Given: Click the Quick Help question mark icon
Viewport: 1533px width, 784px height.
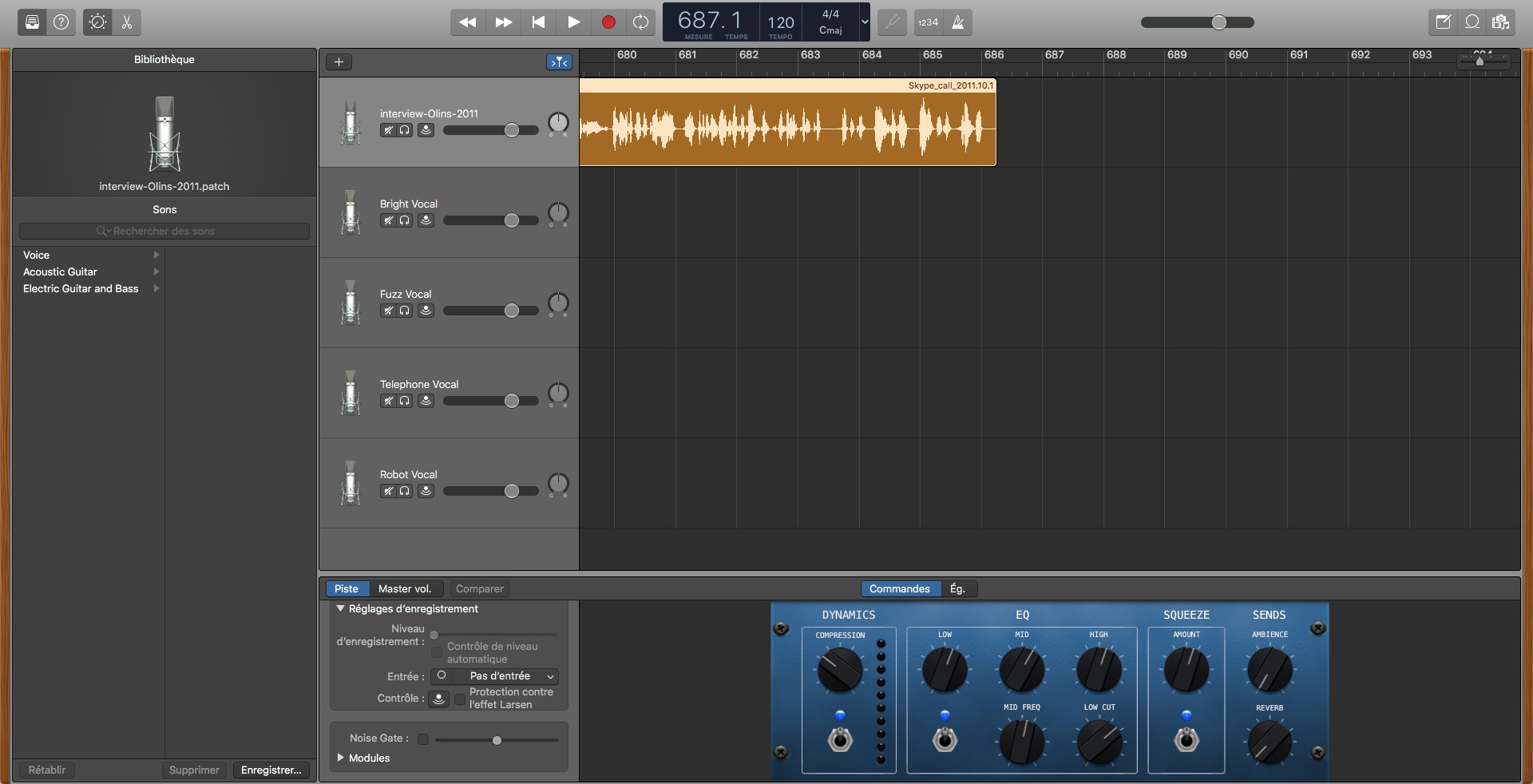Looking at the screenshot, I should coord(61,22).
